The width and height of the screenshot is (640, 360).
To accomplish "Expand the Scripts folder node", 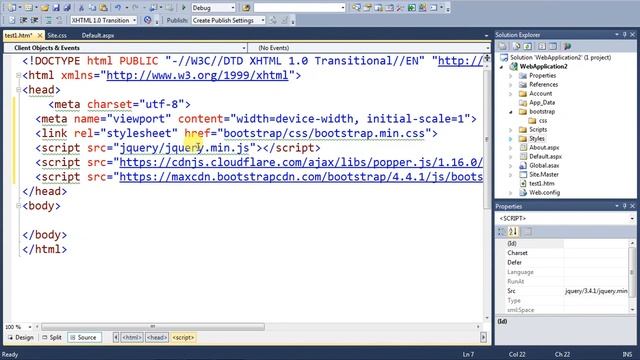I will click(x=511, y=129).
